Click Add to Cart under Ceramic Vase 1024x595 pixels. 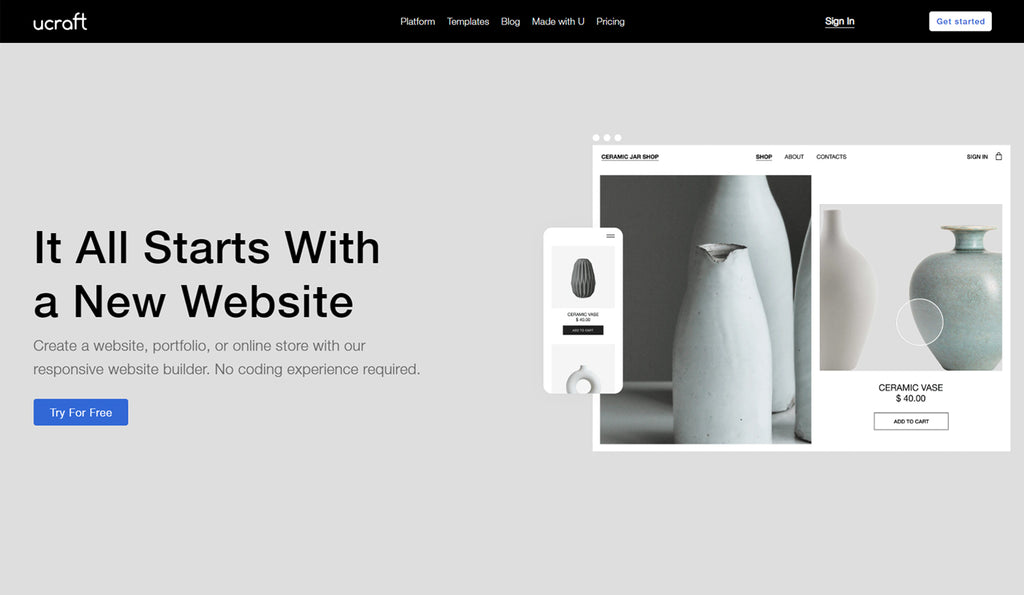[x=911, y=421]
